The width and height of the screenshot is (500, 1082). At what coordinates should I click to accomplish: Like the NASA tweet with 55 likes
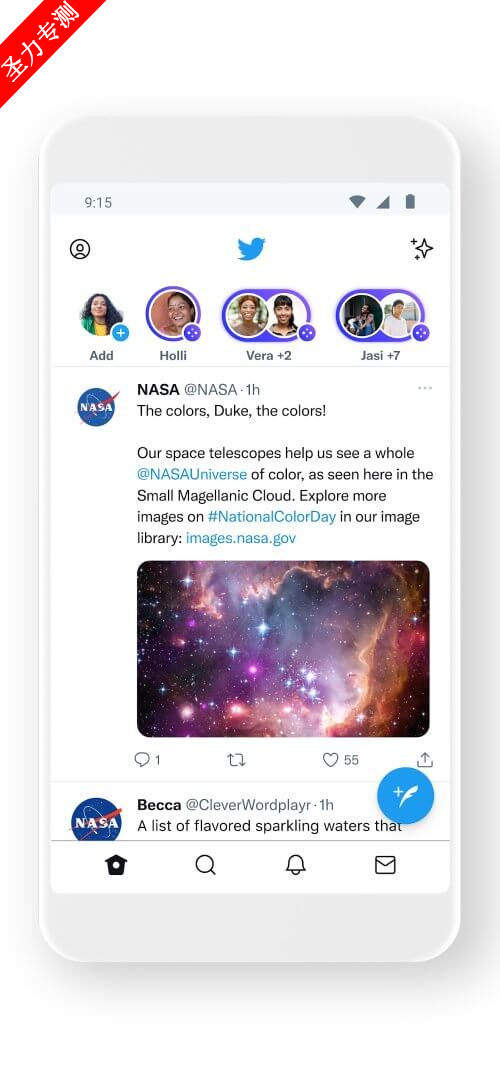point(331,760)
